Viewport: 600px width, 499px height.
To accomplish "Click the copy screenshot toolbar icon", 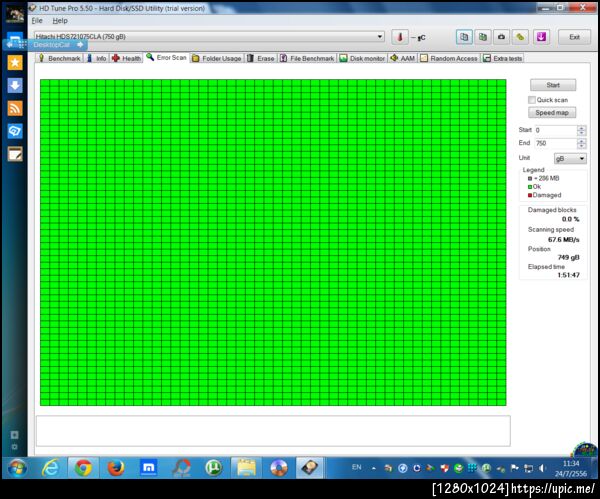I will 483,37.
